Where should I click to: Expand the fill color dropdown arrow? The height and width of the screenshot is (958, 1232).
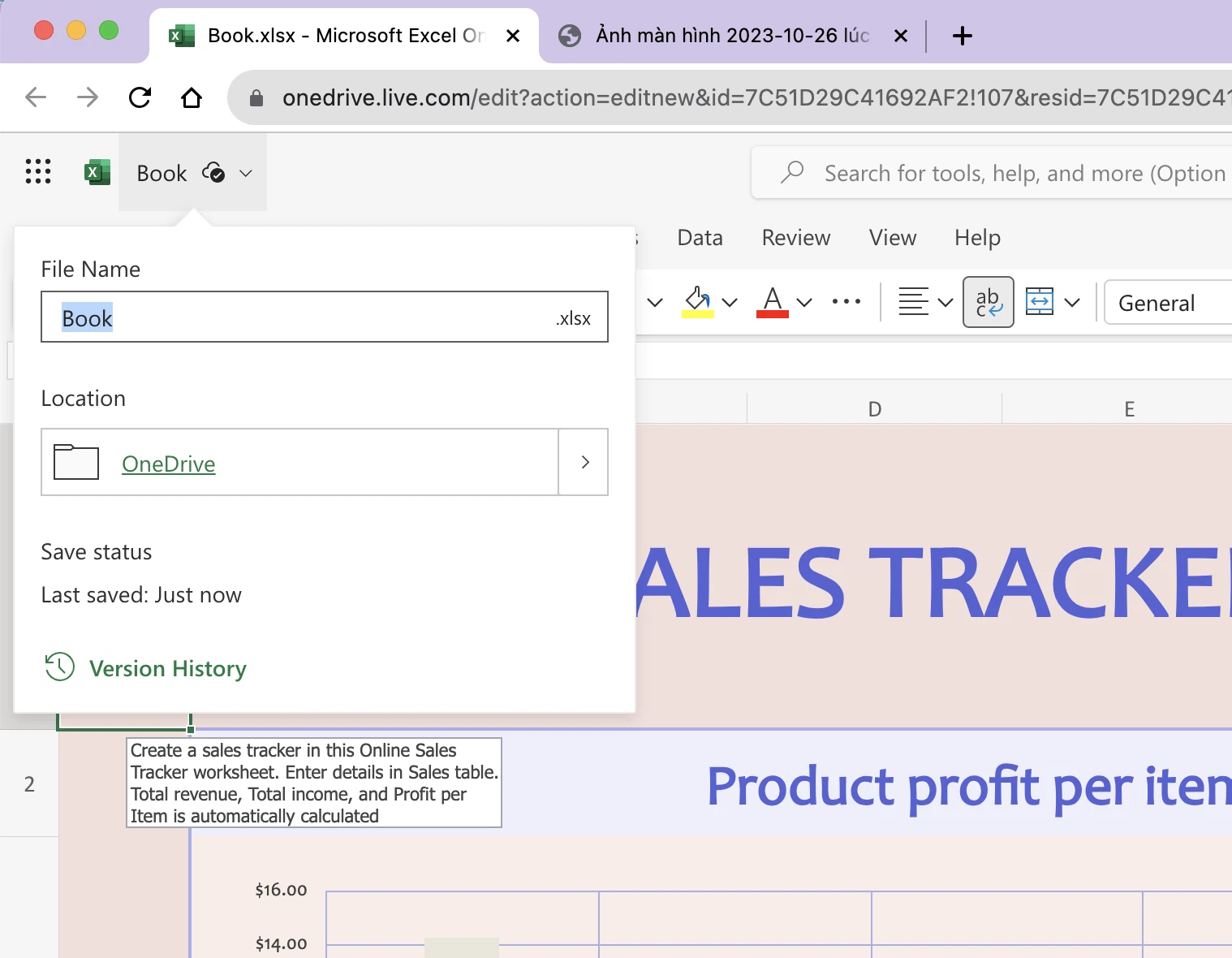coord(730,302)
